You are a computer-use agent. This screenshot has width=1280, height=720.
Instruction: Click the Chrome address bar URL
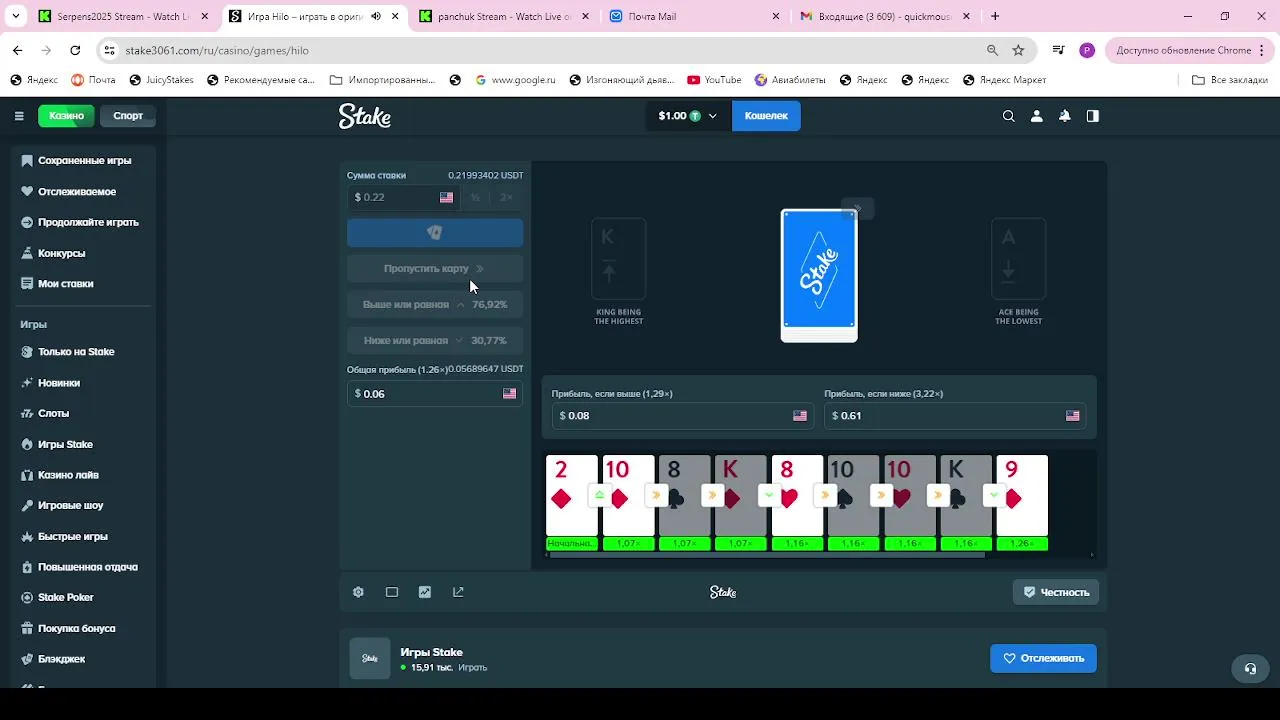pyautogui.click(x=217, y=50)
